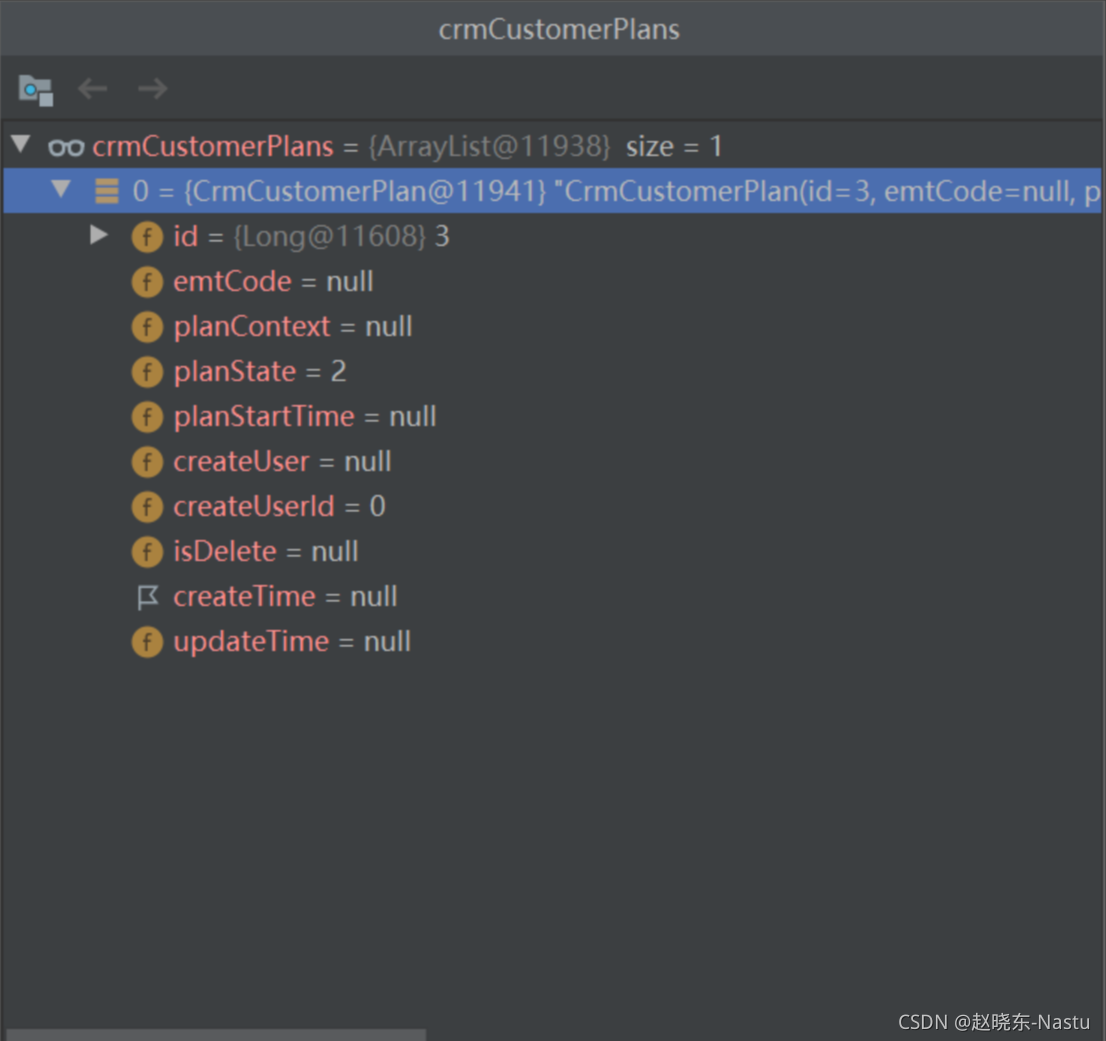Click the set-as-inspect-root toolbar icon
This screenshot has height=1041, width=1106.
tap(35, 90)
